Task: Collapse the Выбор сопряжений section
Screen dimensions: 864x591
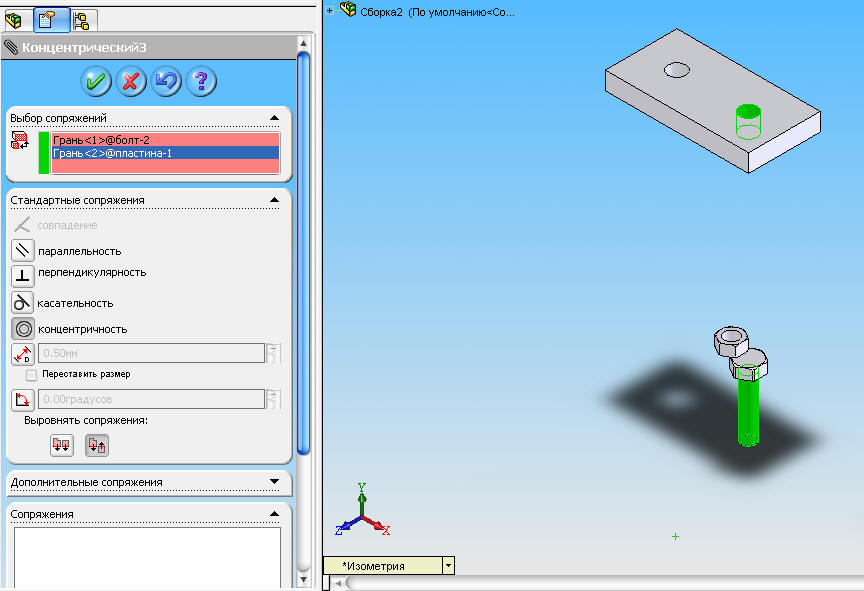Action: (x=274, y=118)
